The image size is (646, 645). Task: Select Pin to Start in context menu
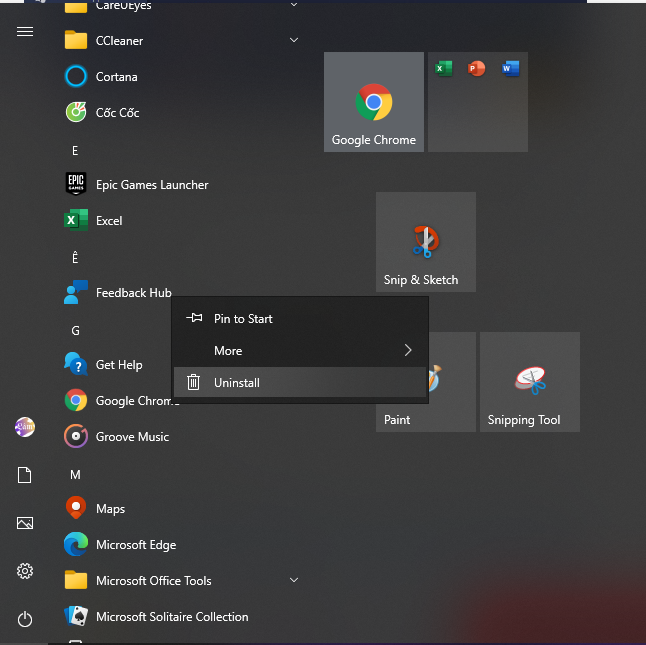(x=300, y=318)
